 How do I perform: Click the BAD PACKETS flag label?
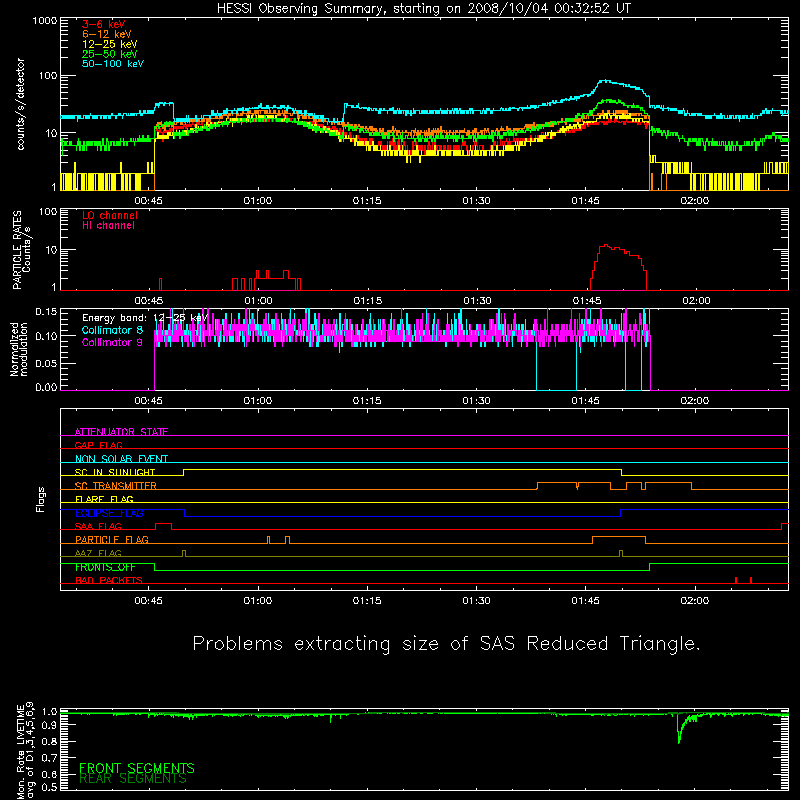coord(109,580)
